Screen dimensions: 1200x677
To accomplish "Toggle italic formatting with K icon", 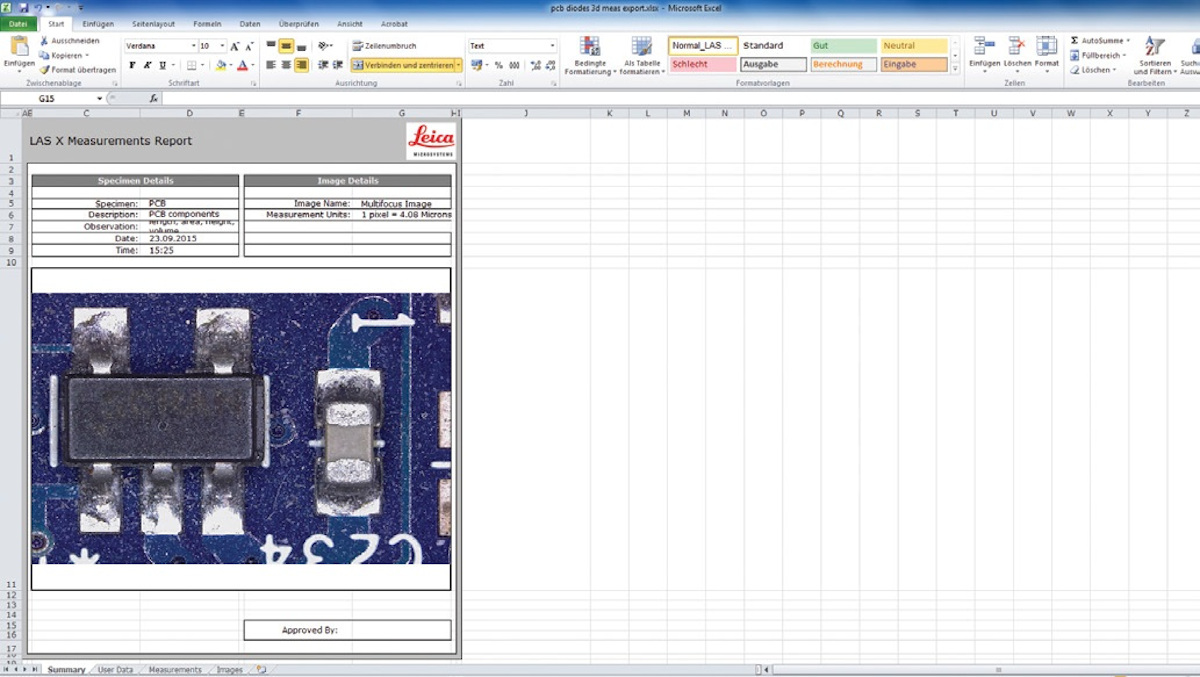I will pos(145,65).
